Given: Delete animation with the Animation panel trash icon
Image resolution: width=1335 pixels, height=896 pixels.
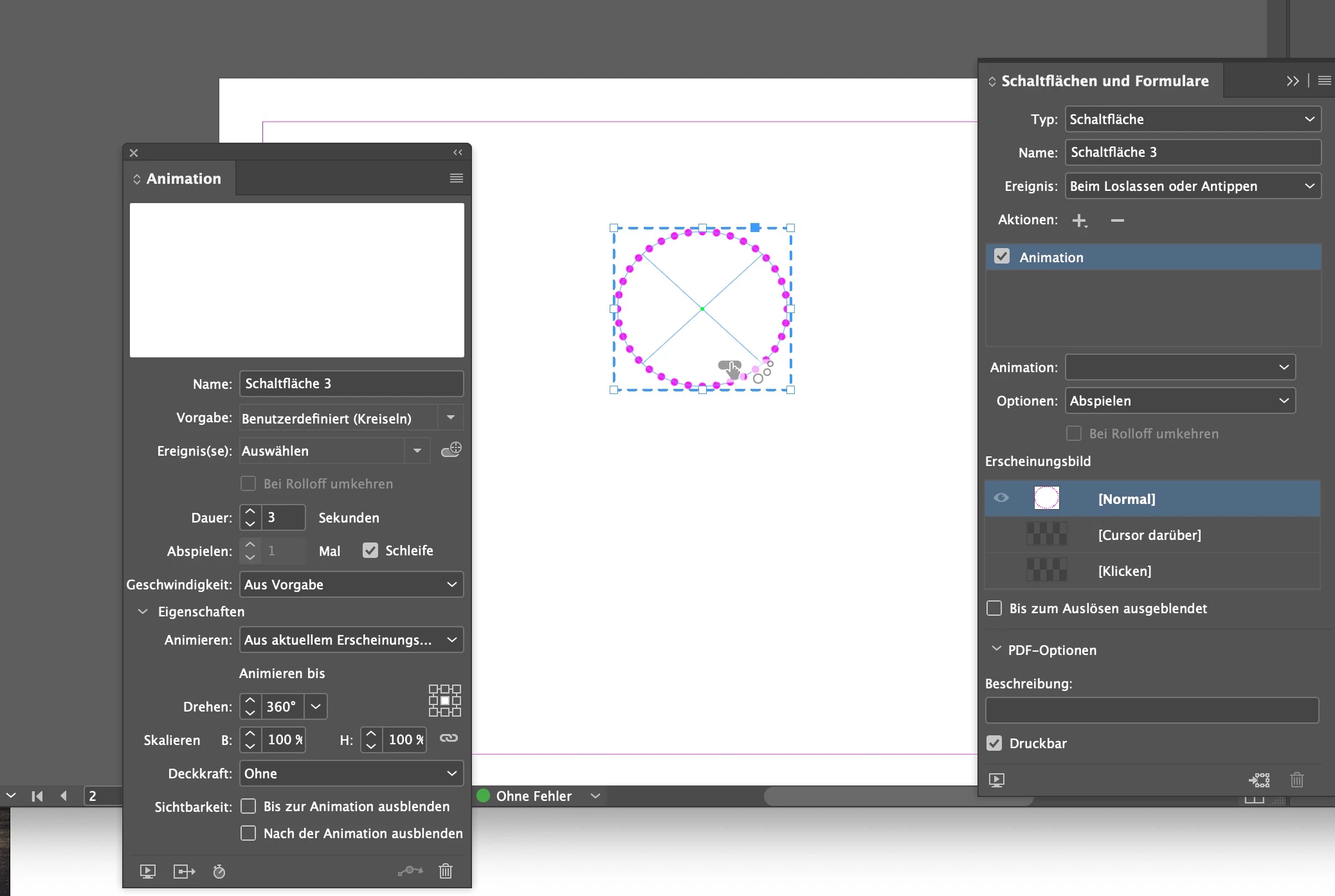Looking at the screenshot, I should [x=446, y=871].
